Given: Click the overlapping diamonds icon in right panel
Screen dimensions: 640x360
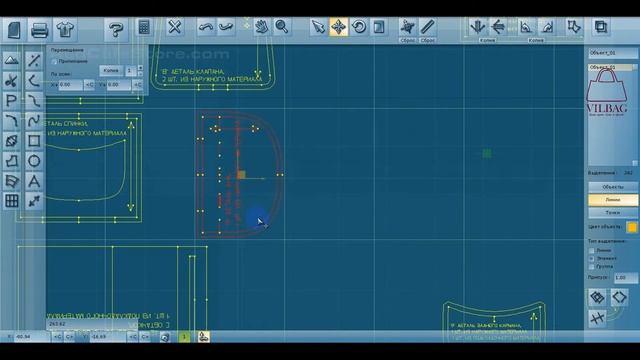Looking at the screenshot, I should 598,297.
